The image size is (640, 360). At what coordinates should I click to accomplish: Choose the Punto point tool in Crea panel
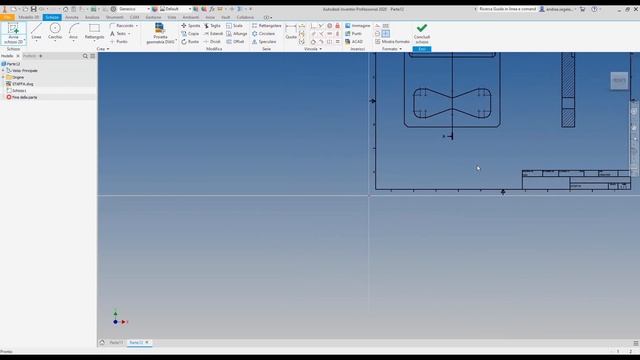119,42
